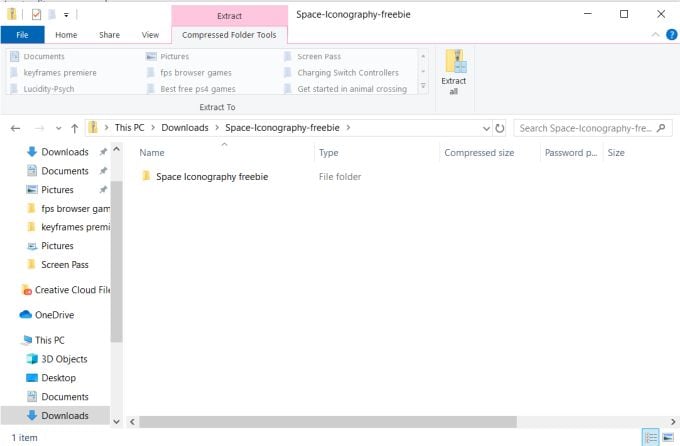Switch to the View ribbon tab

coord(150,35)
